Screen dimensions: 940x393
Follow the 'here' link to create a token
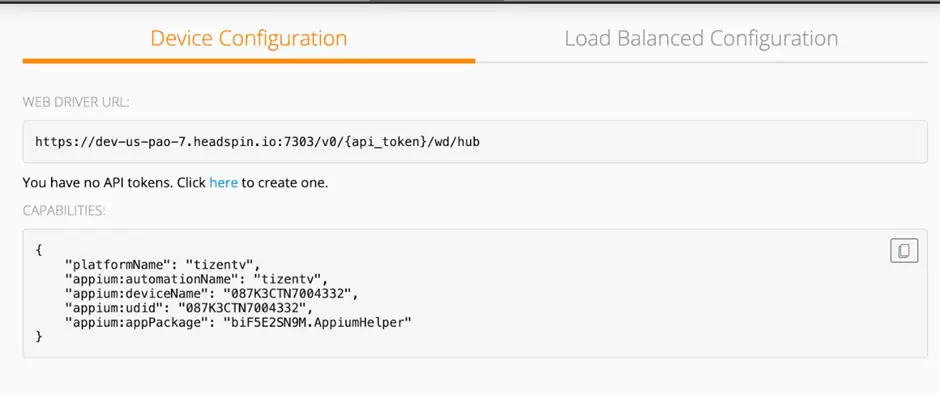click(x=224, y=183)
